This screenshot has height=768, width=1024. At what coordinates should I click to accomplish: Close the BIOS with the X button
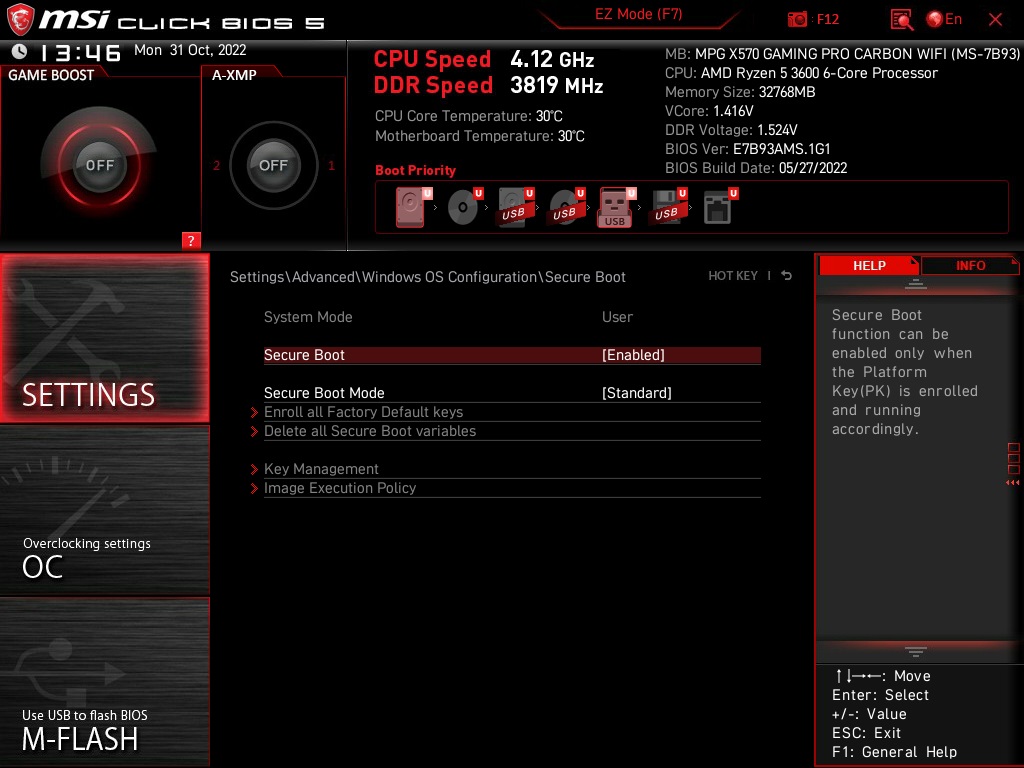pos(995,20)
